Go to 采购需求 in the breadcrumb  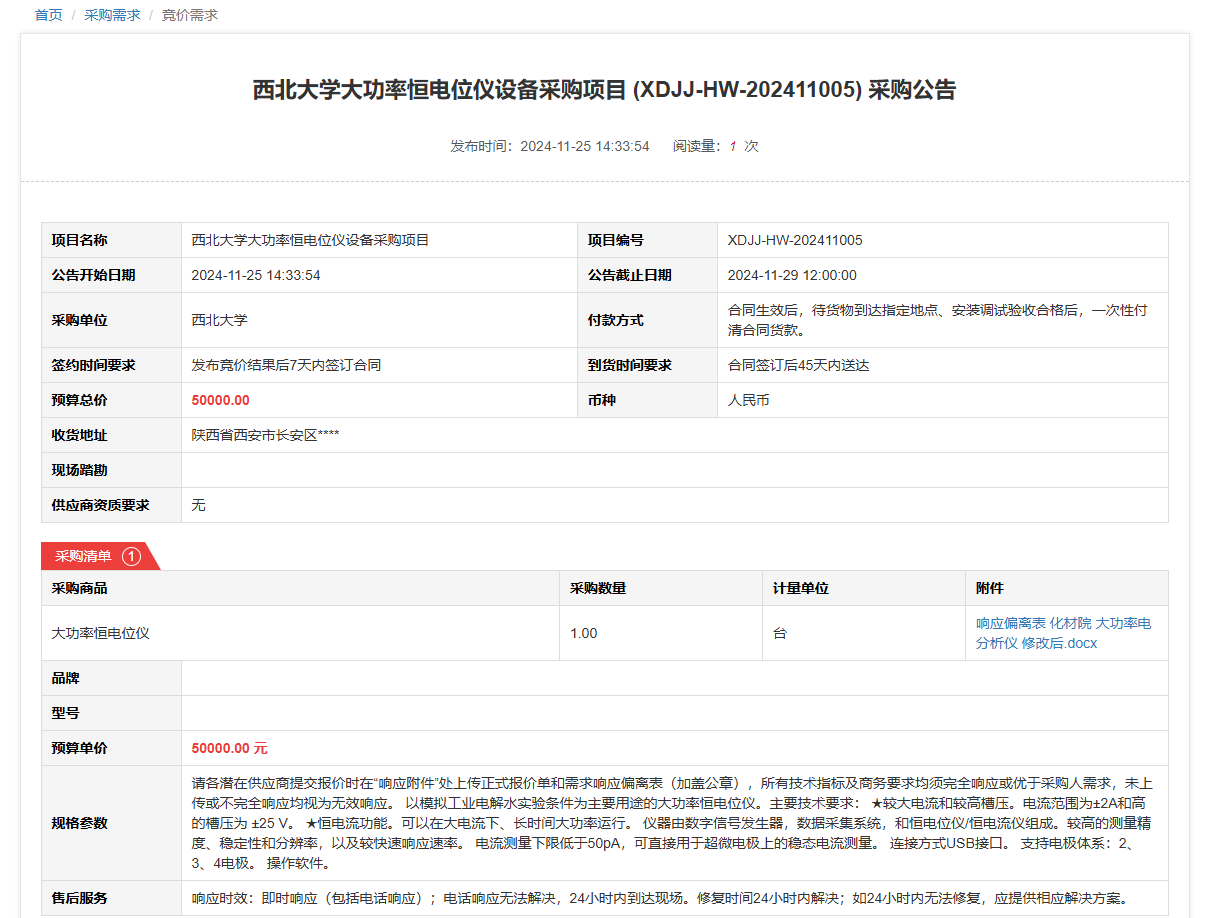point(112,15)
